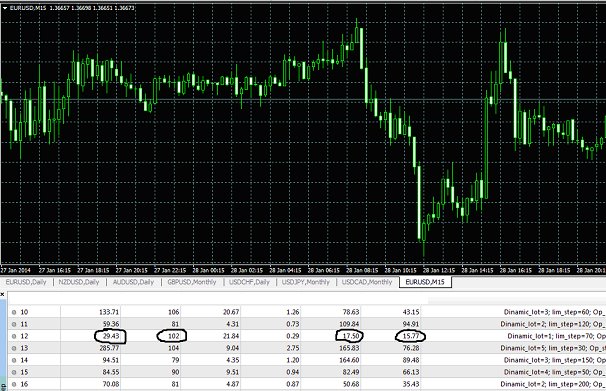Screen dimensions: 606x391
Task: Open the GBPUSD,Monthly chart tab
Action: (x=192, y=282)
